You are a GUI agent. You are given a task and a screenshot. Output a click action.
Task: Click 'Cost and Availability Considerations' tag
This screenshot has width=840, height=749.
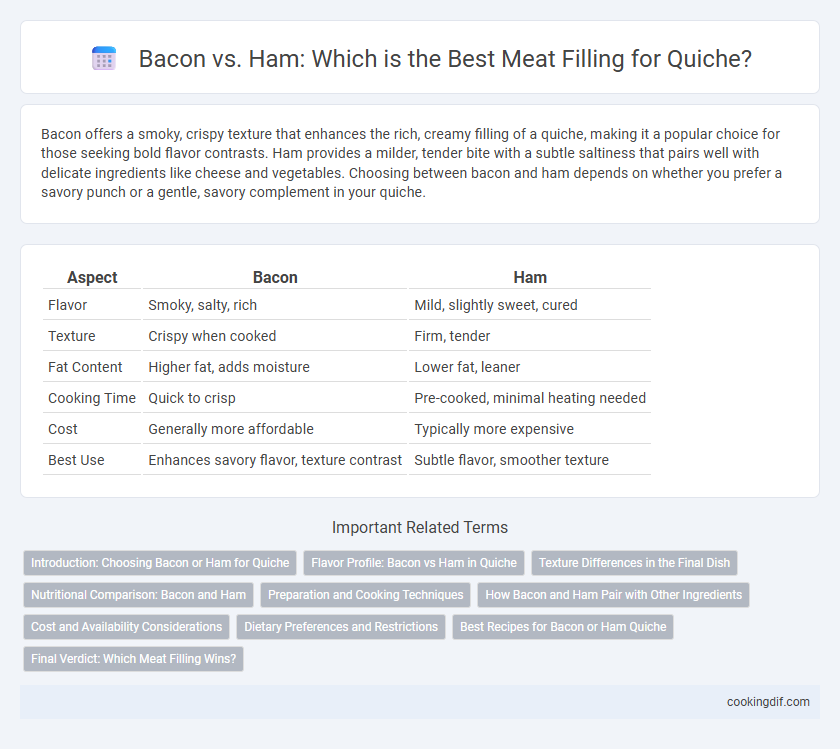126,627
